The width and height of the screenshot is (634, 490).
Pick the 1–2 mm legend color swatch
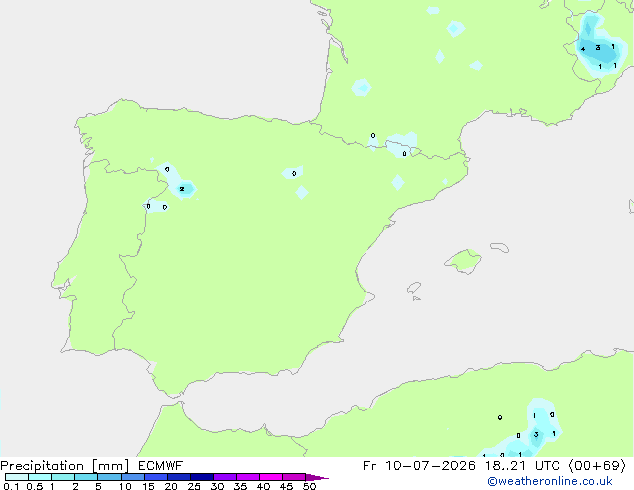(x=63, y=477)
